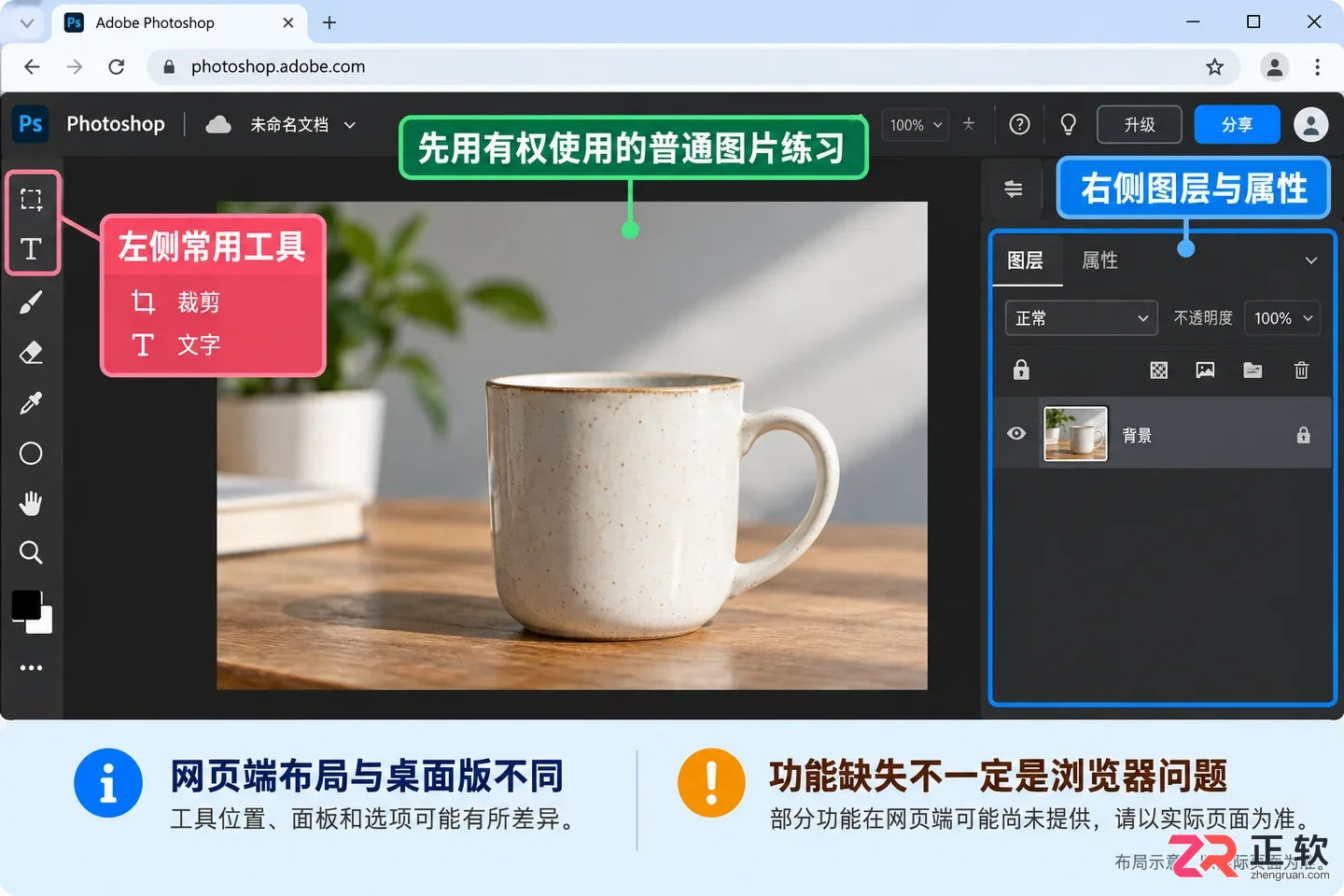Add a layer mask with checkered icon

click(1159, 371)
